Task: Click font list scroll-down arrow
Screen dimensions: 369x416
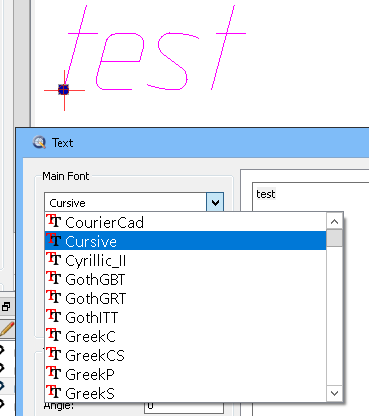Action: [x=334, y=393]
